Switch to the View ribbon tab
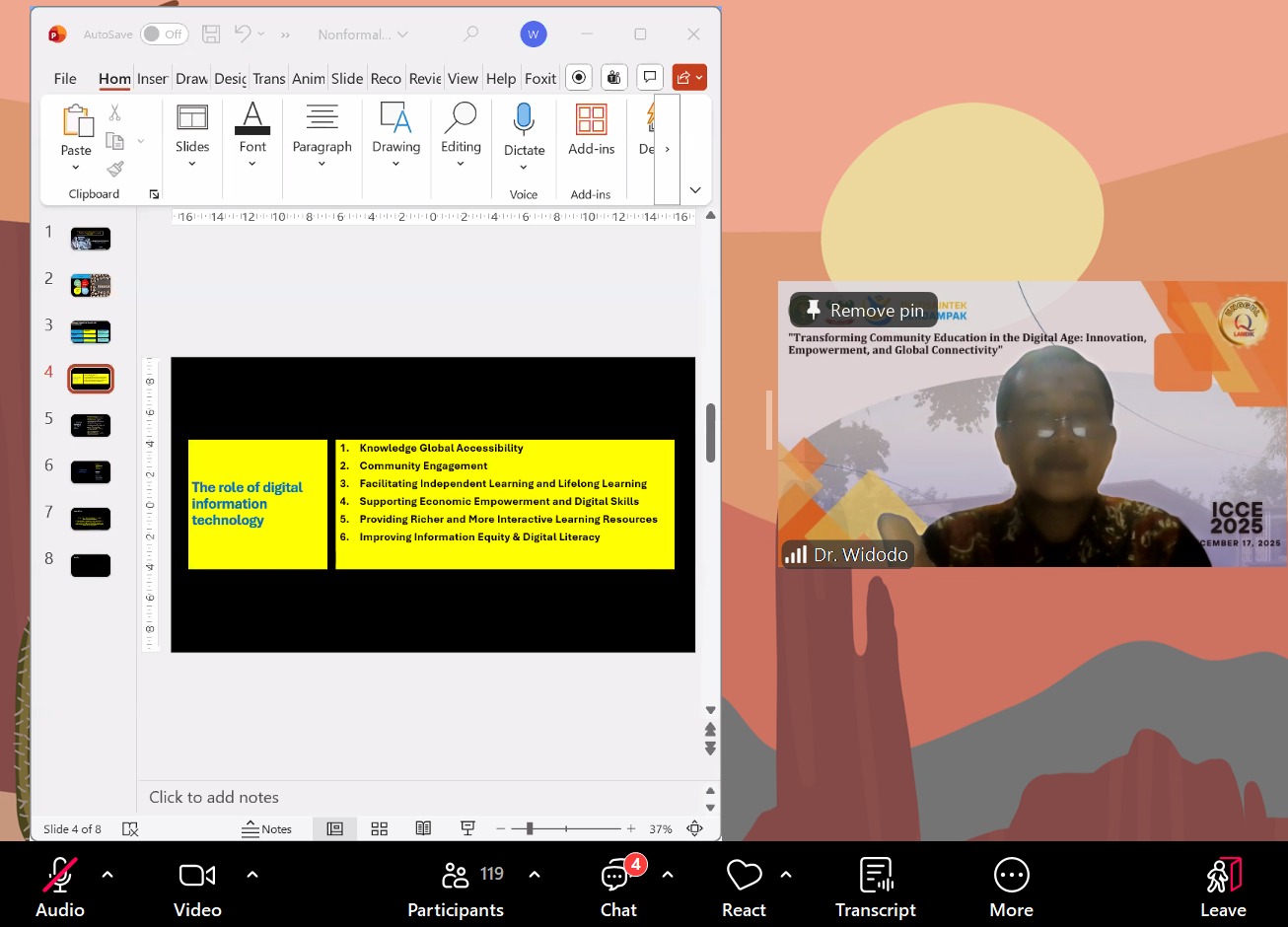 pyautogui.click(x=463, y=79)
